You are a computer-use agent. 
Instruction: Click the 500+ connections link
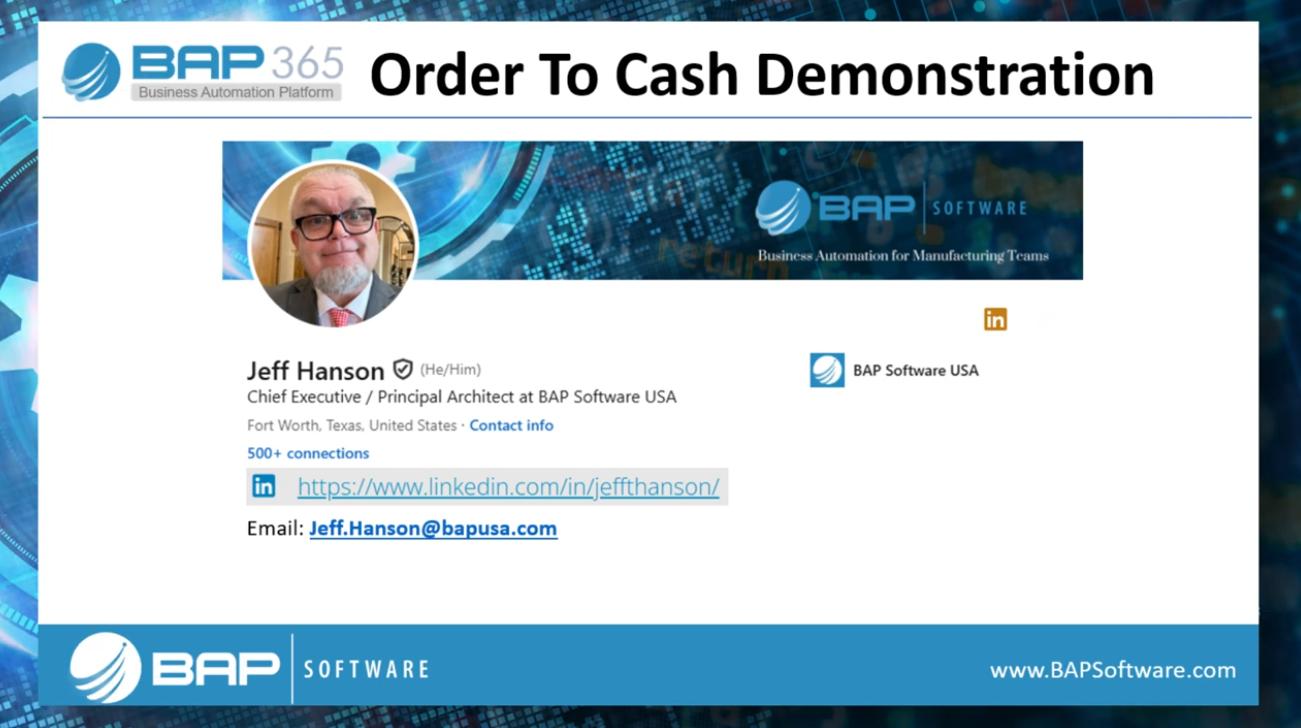point(308,453)
